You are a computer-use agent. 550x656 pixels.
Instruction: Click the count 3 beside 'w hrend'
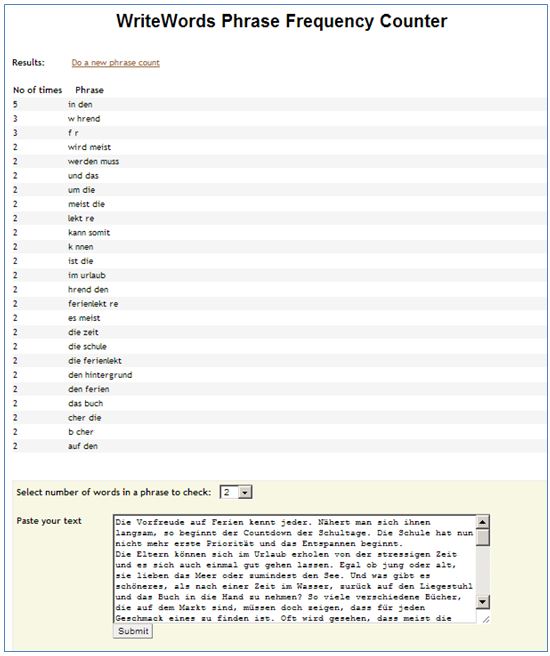[15, 119]
